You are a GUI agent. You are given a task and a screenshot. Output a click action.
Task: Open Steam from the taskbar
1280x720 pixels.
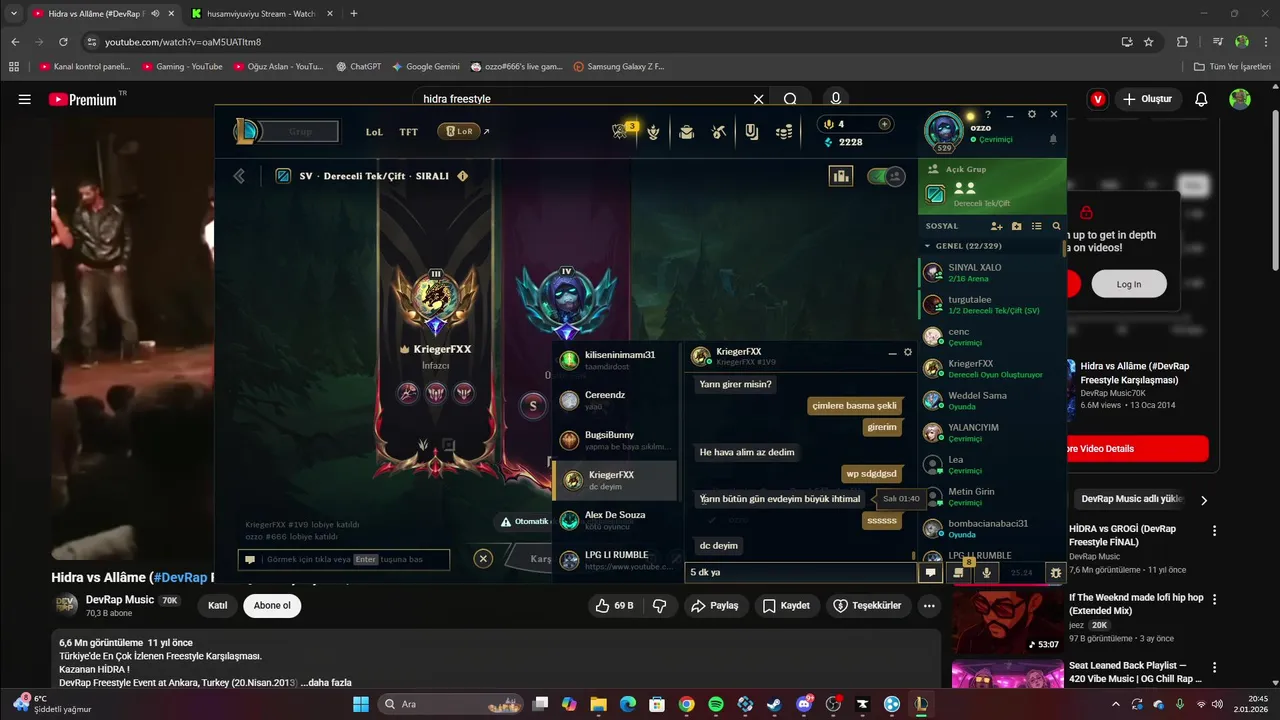(774, 704)
